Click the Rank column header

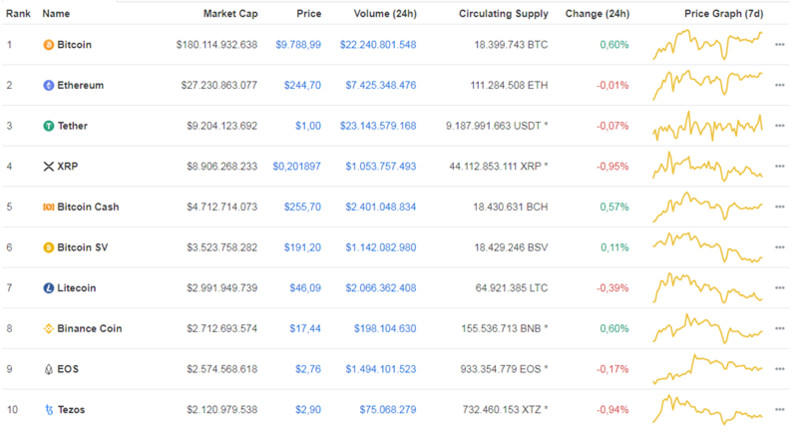click(x=18, y=14)
